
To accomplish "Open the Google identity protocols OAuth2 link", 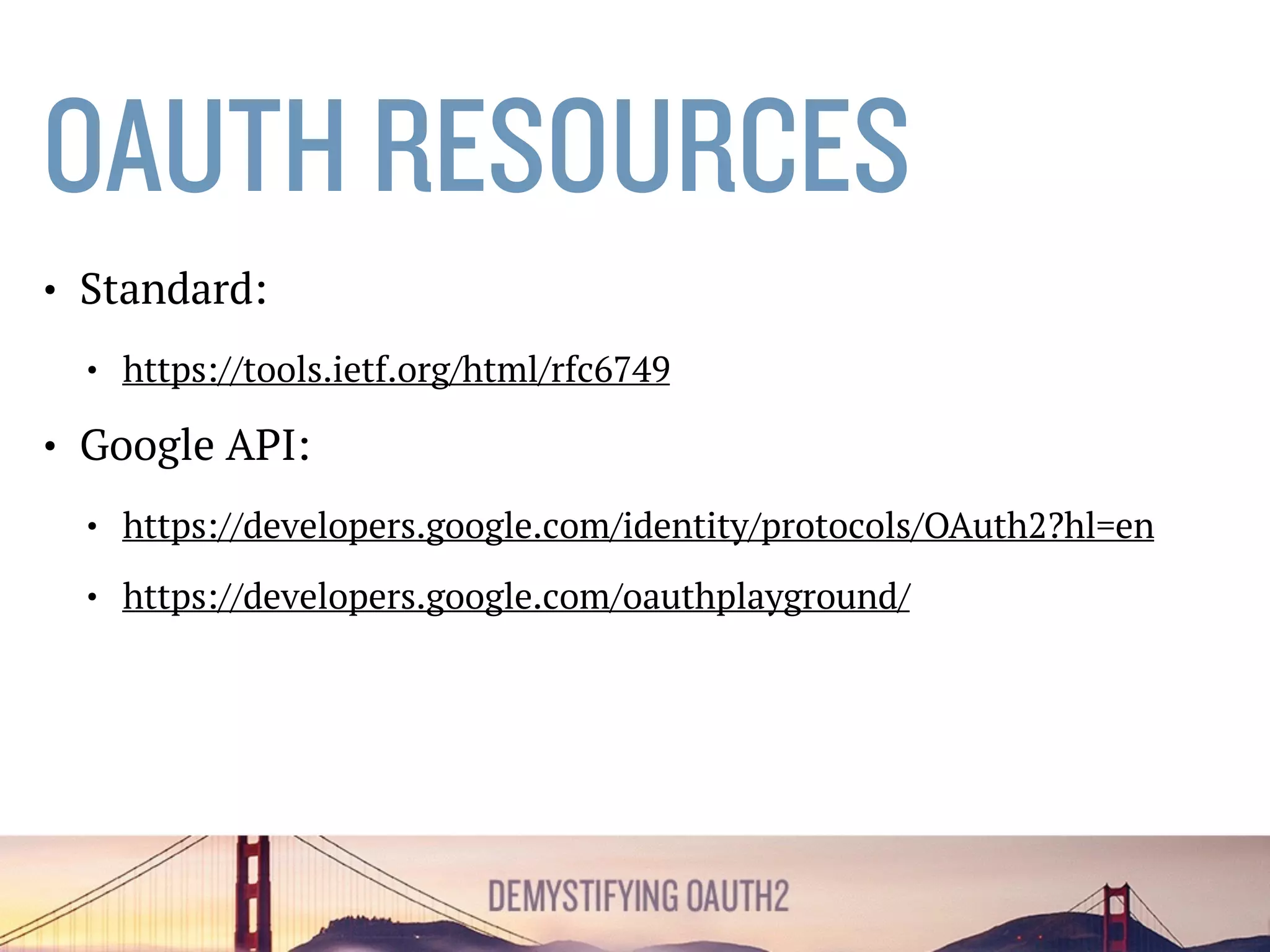I will 637,526.
